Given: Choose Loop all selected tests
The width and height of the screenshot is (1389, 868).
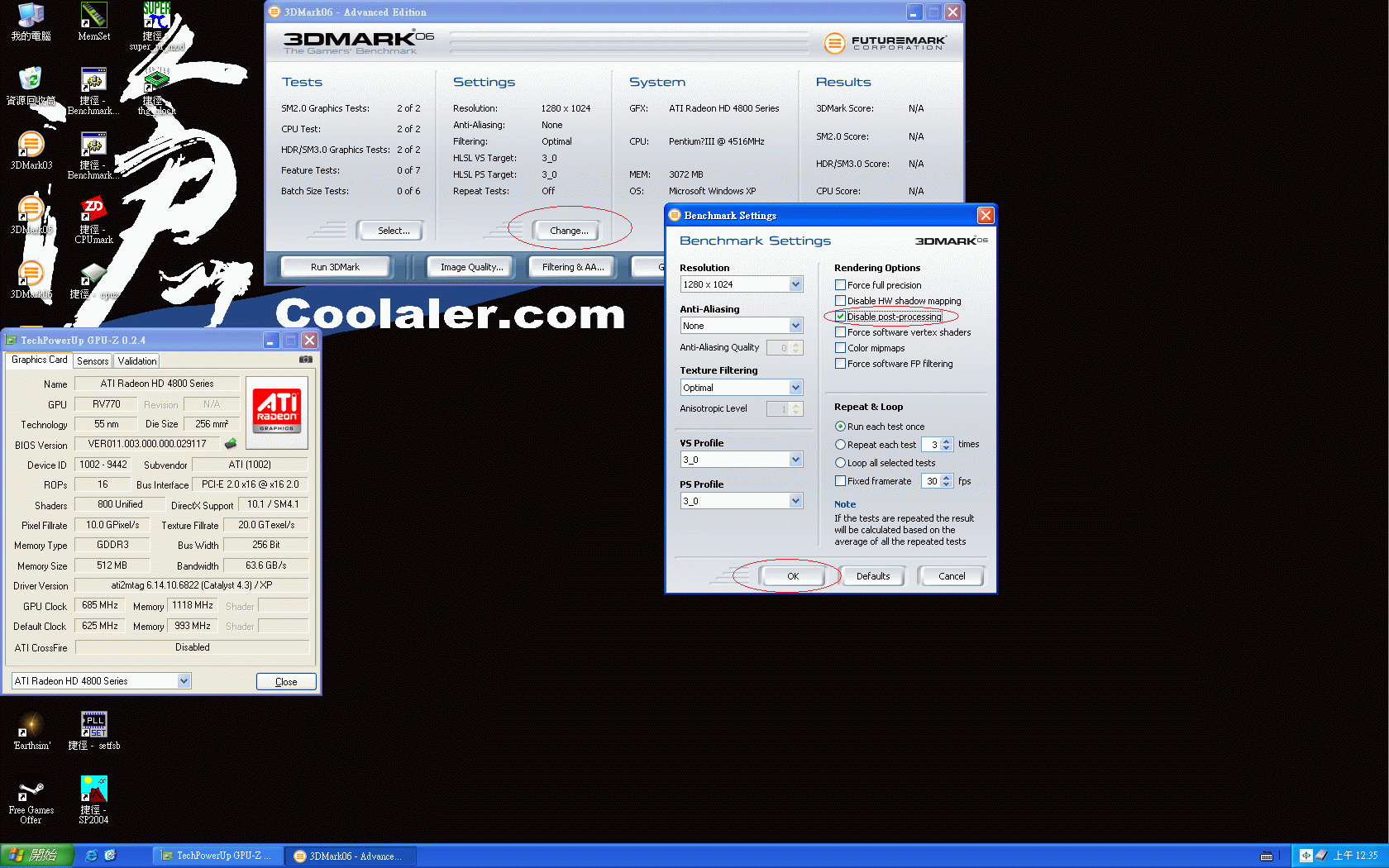Looking at the screenshot, I should click(x=840, y=463).
